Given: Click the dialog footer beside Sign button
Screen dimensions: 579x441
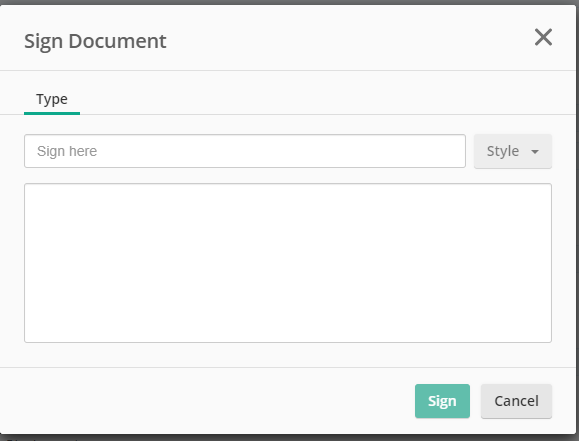Looking at the screenshot, I should [207, 401].
